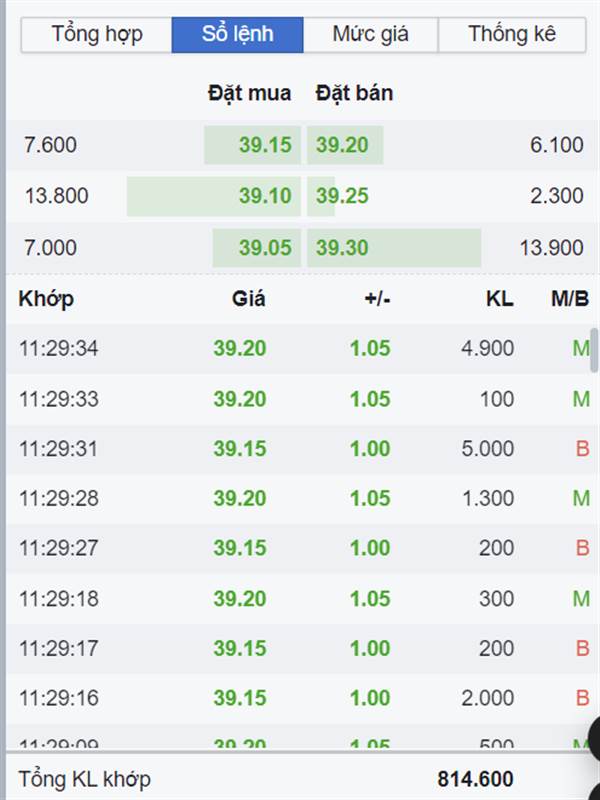Select the 39.10 bid price
This screenshot has width=600, height=800.
(x=265, y=196)
